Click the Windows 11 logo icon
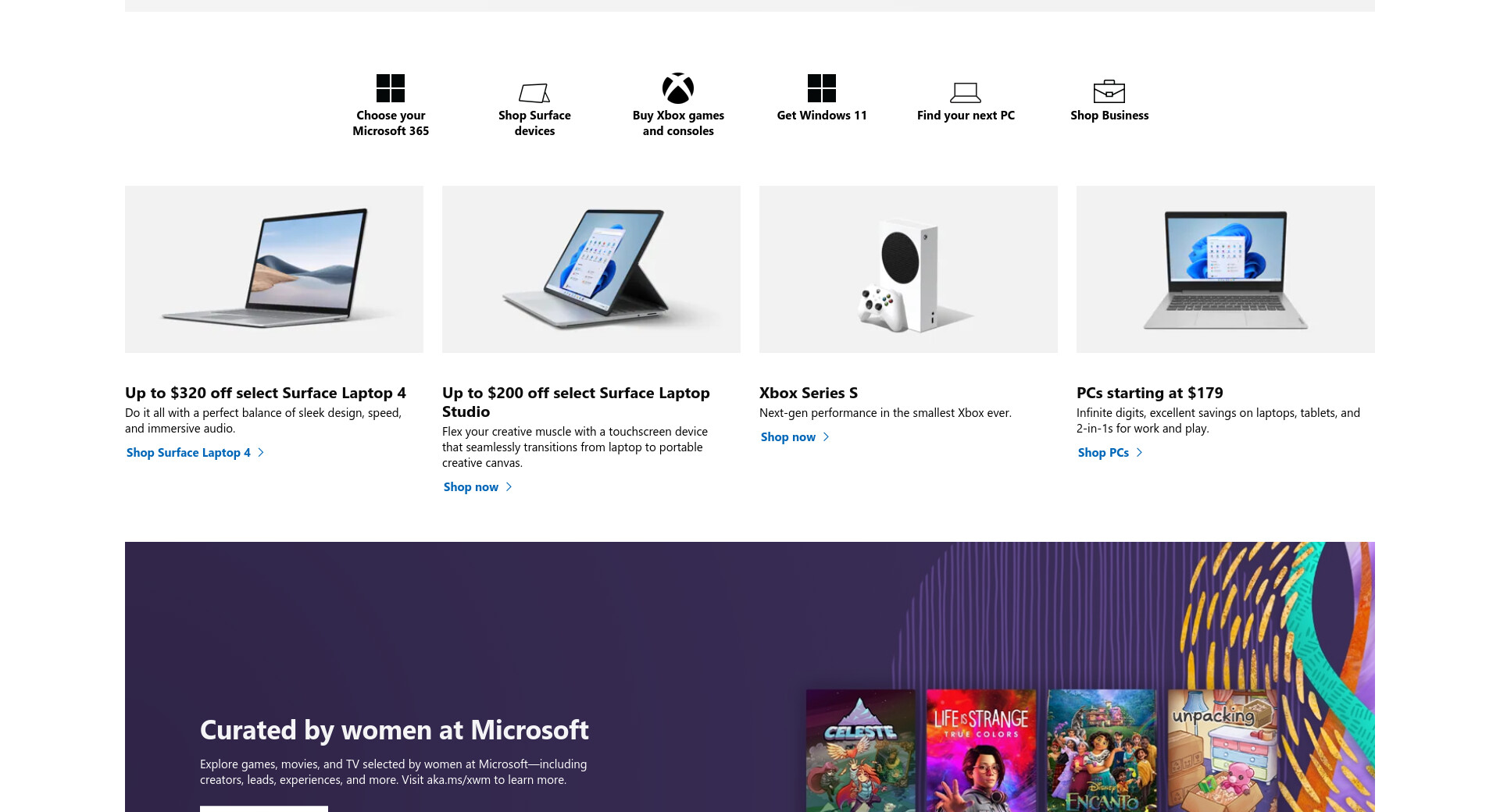Image resolution: width=1500 pixels, height=812 pixels. click(x=822, y=88)
